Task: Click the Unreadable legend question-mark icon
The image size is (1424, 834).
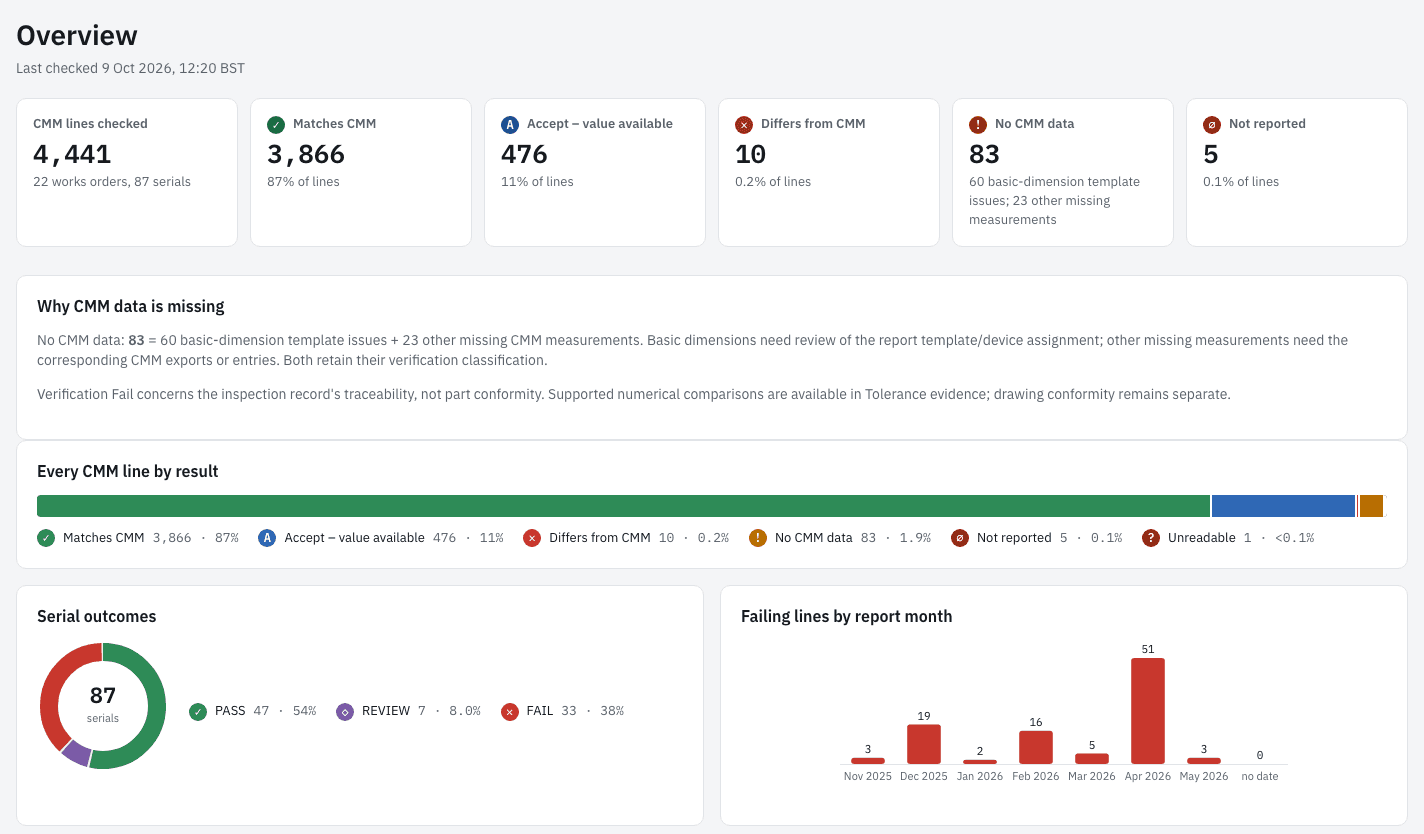Action: click(1151, 538)
